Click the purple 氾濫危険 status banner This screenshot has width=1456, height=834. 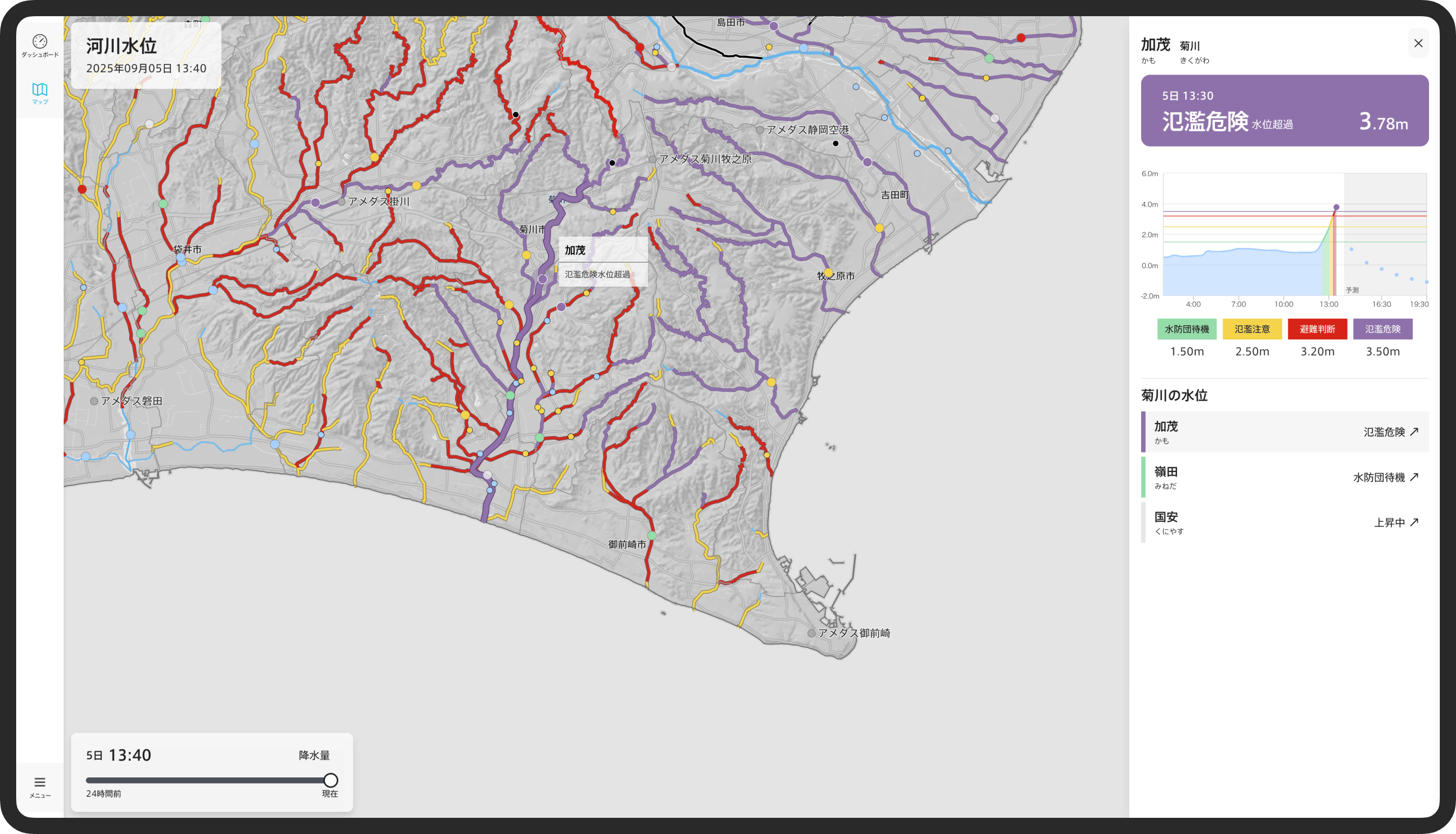tap(1284, 111)
